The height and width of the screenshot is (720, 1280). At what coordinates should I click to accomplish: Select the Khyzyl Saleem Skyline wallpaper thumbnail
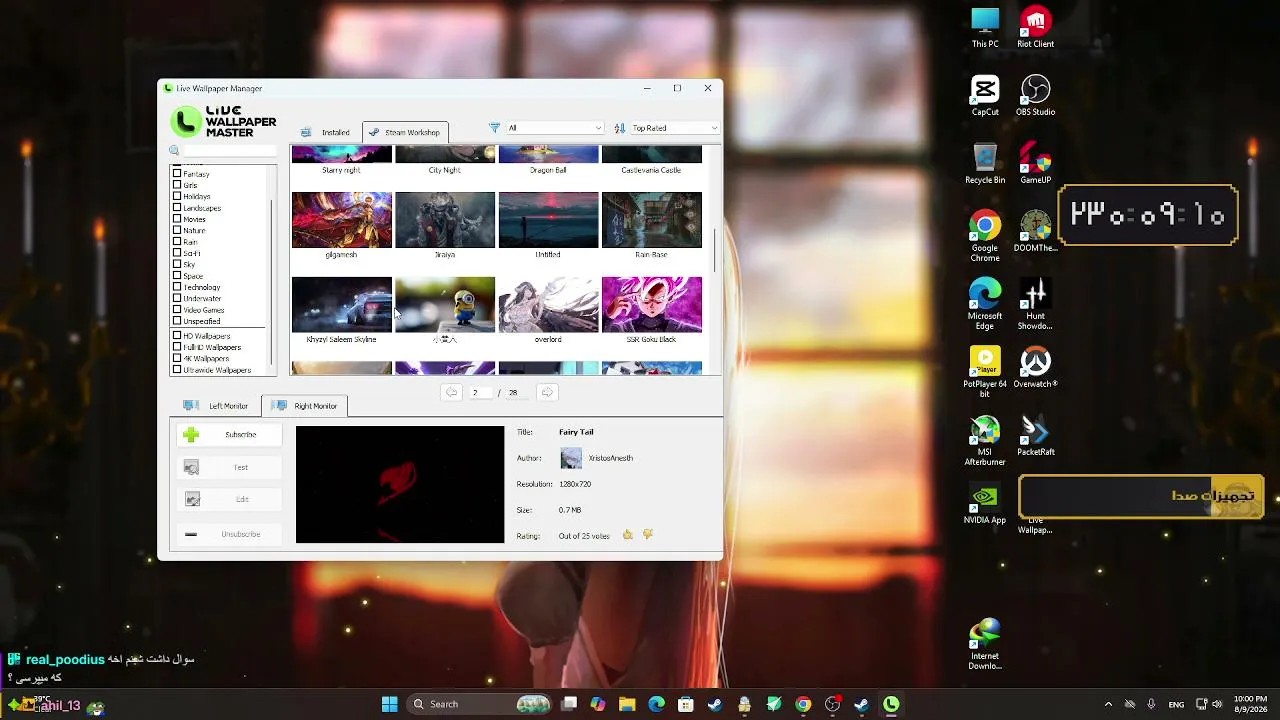coord(341,305)
